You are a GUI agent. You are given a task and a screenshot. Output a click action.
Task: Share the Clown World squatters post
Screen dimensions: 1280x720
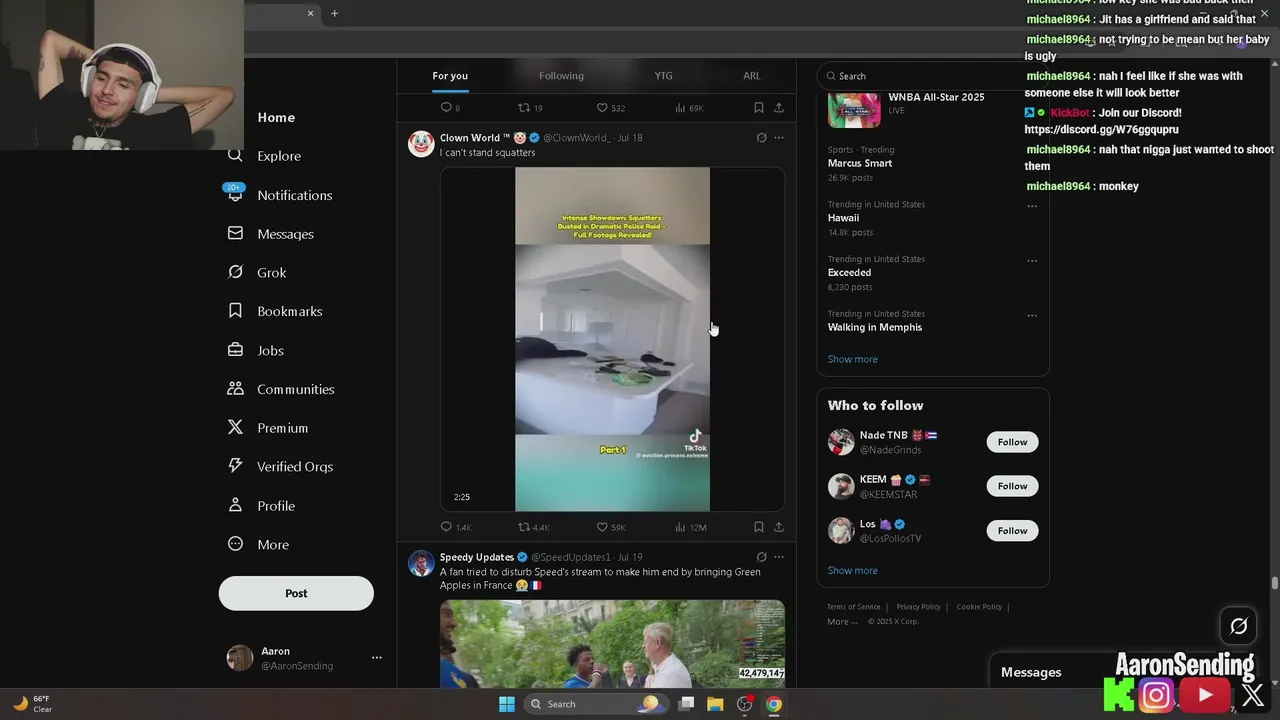tap(779, 527)
